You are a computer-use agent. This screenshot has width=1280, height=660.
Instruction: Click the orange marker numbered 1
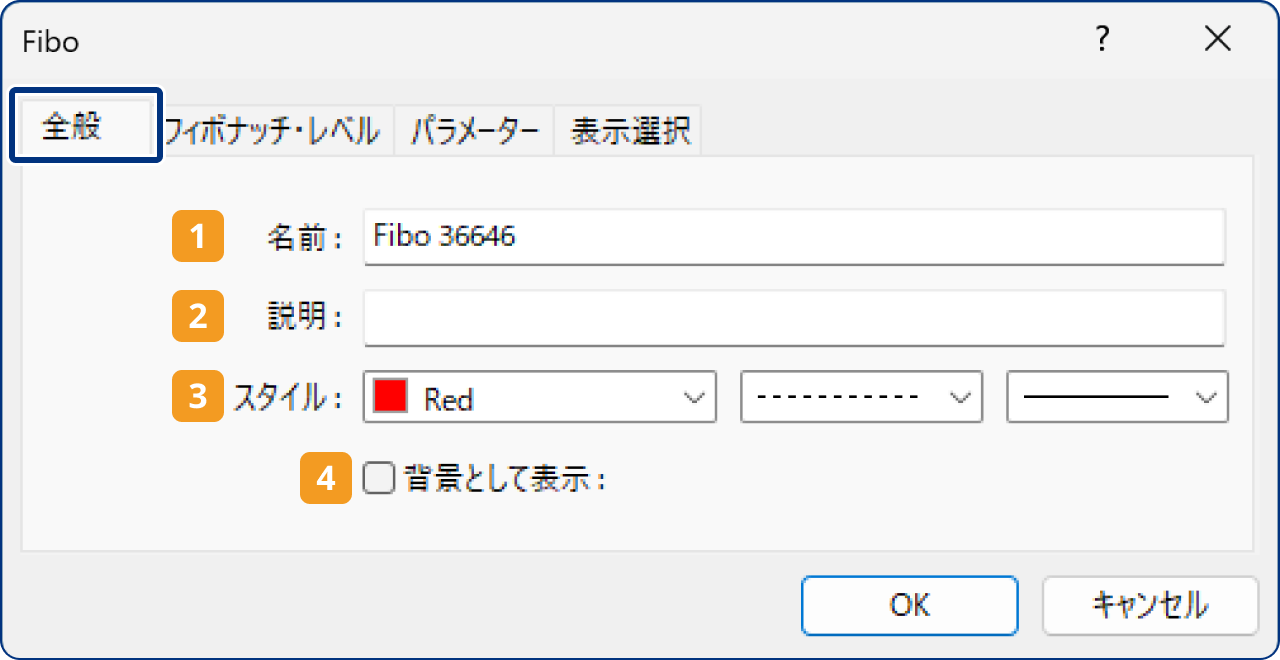tap(197, 237)
